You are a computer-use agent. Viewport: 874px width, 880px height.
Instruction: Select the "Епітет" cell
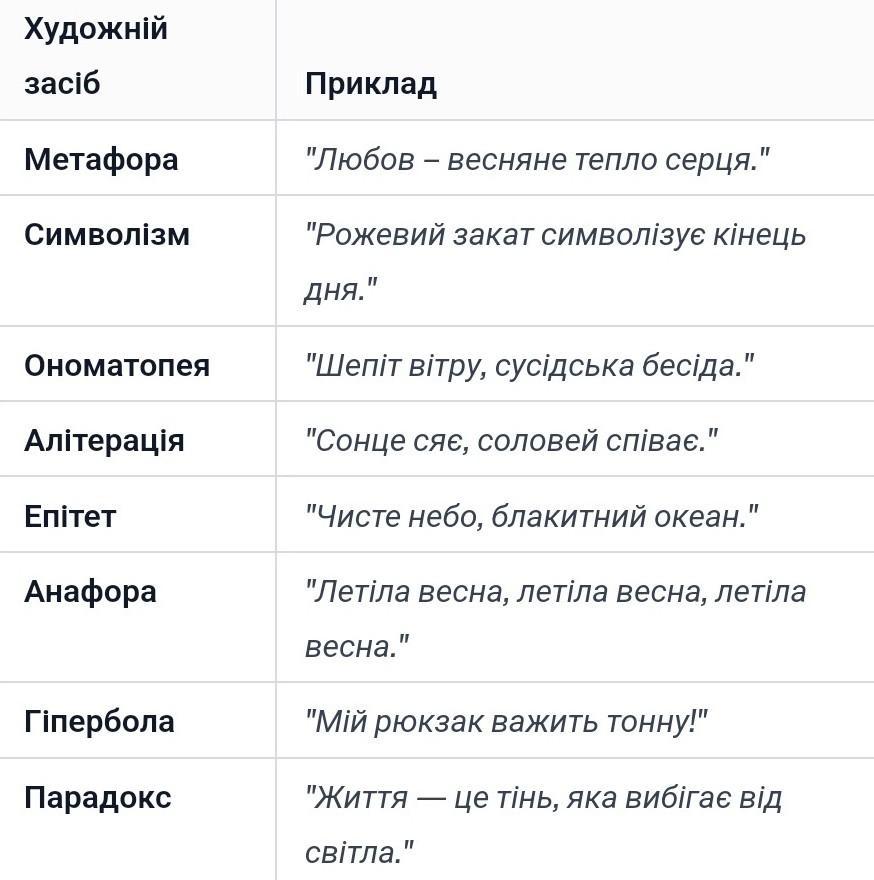[x=70, y=516]
